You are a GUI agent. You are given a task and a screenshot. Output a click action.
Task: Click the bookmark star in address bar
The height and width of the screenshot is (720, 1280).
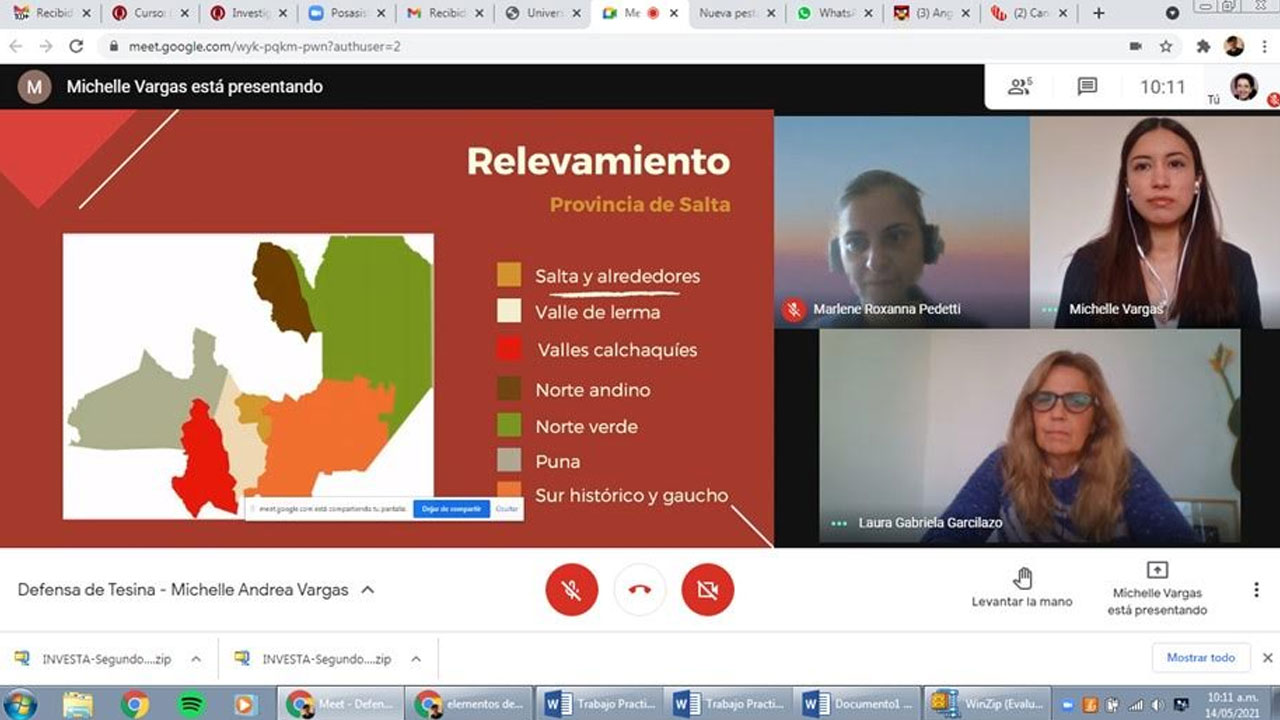click(x=1166, y=46)
